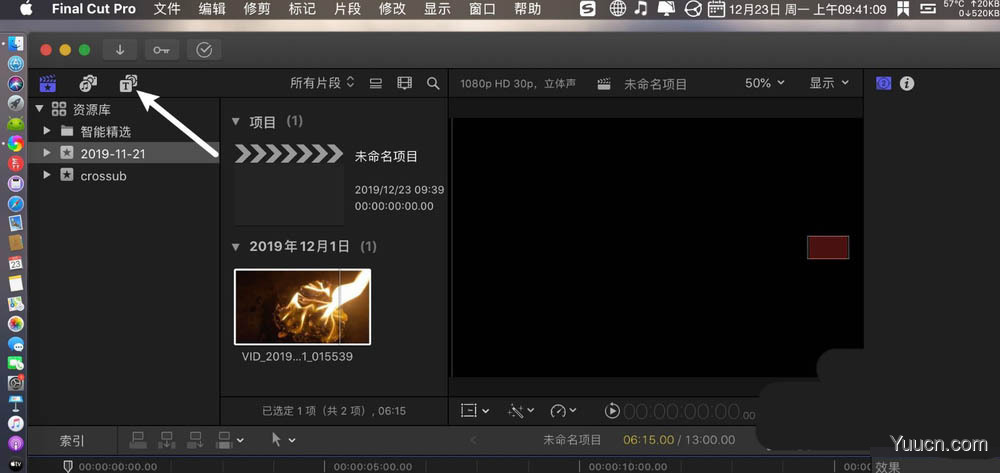
Task: Open the 文件 menu
Action: click(x=167, y=9)
